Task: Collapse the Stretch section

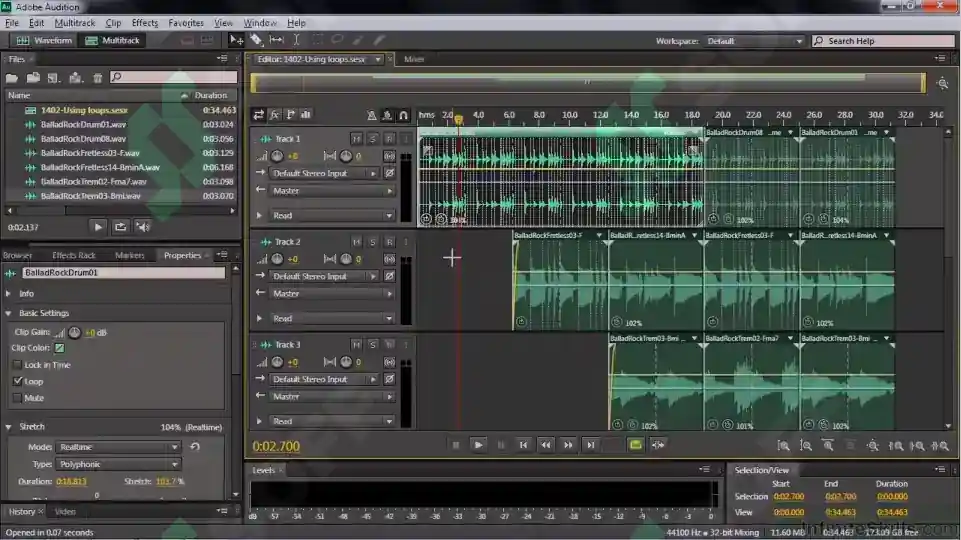Action: pos(9,427)
